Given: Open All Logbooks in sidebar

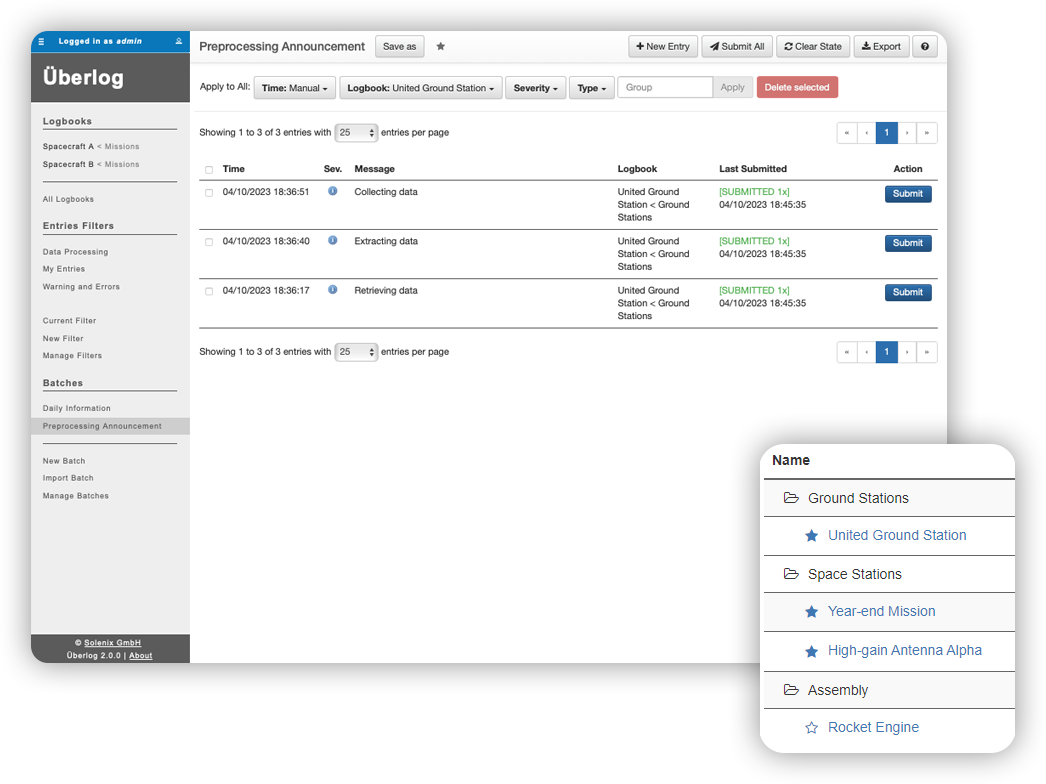Looking at the screenshot, I should (68, 200).
